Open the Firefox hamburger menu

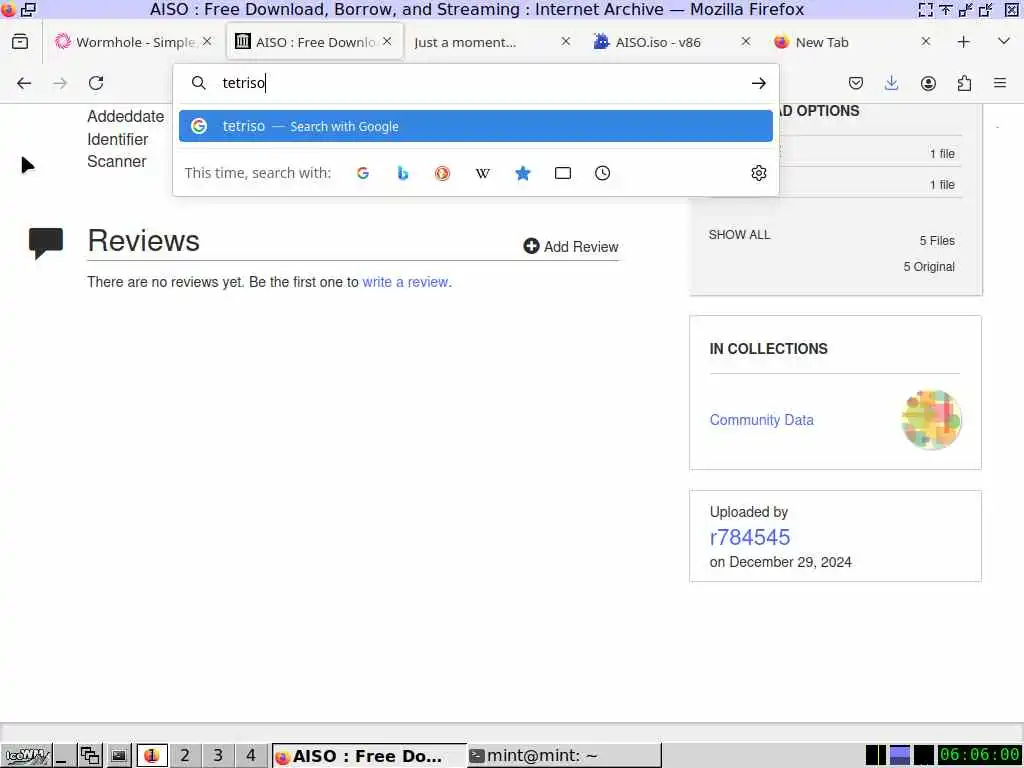[1000, 83]
